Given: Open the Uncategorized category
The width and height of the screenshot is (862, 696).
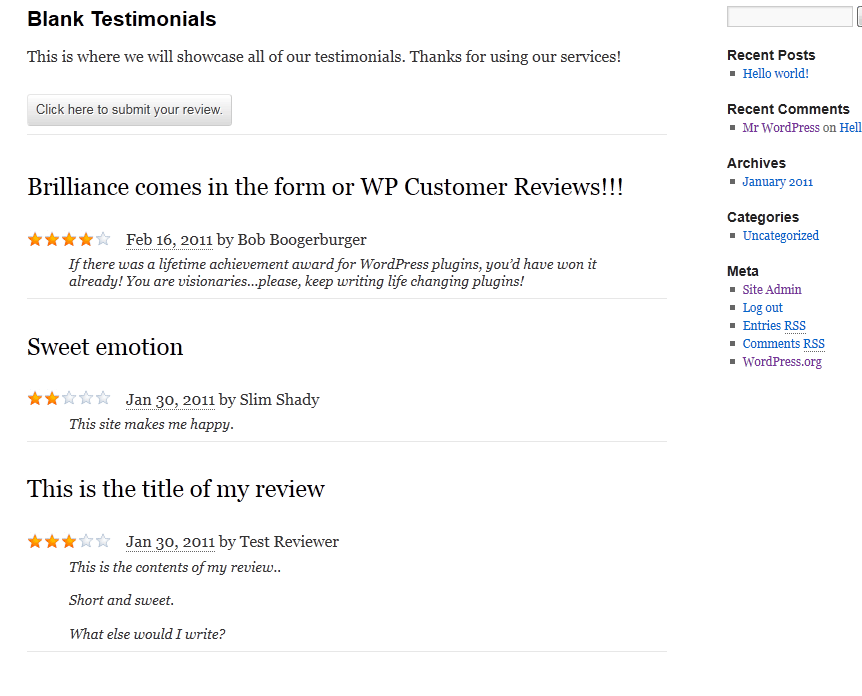Looking at the screenshot, I should tap(781, 236).
